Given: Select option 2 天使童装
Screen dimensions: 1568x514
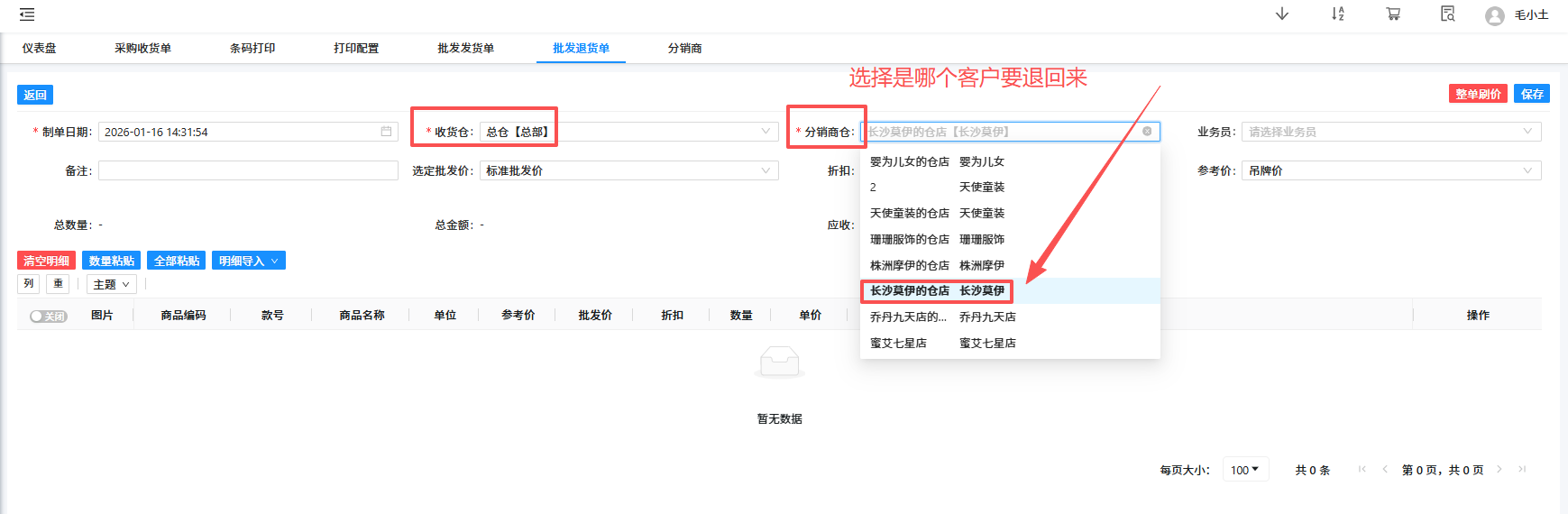Looking at the screenshot, I should tap(1010, 187).
